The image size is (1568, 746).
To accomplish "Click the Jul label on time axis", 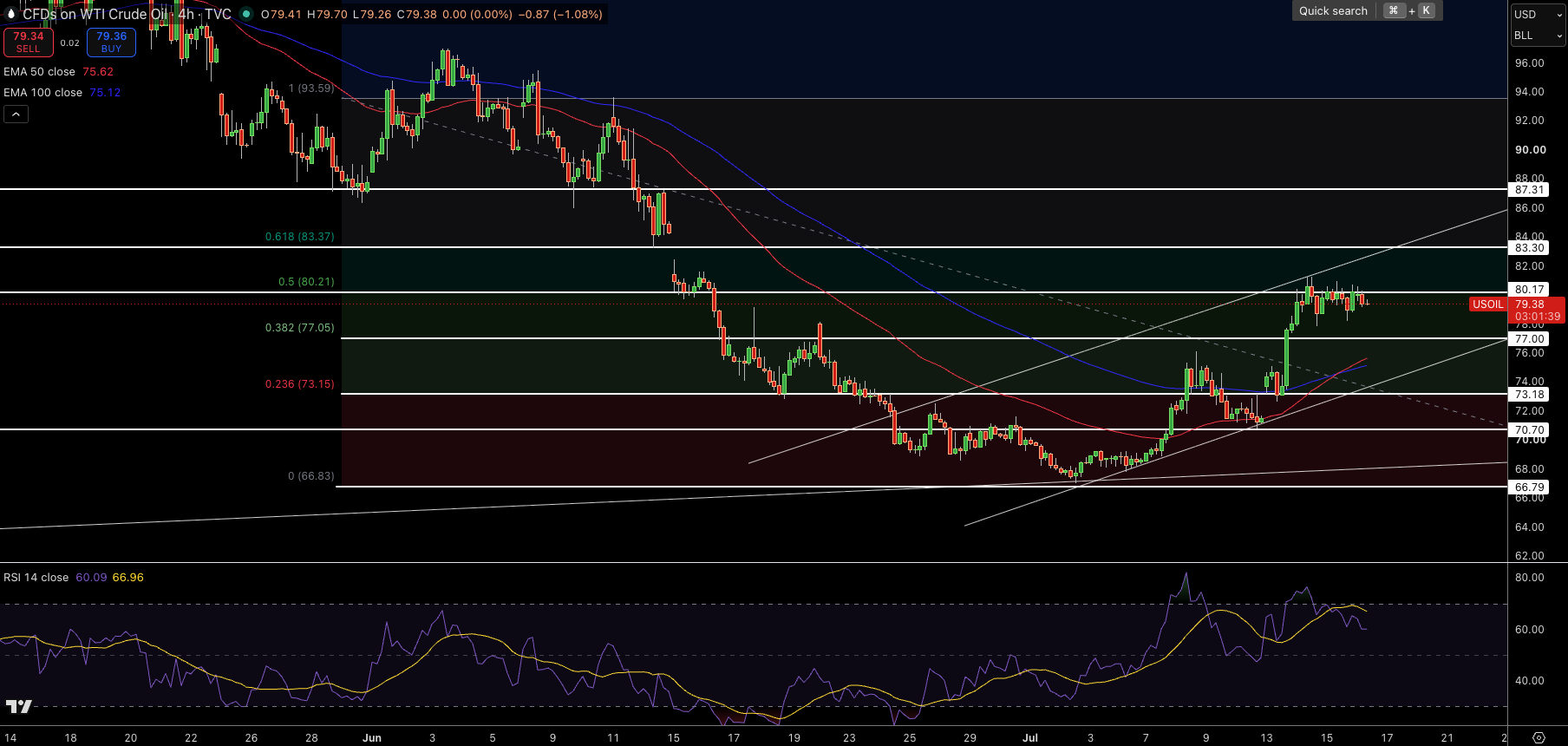I will 1030,738.
